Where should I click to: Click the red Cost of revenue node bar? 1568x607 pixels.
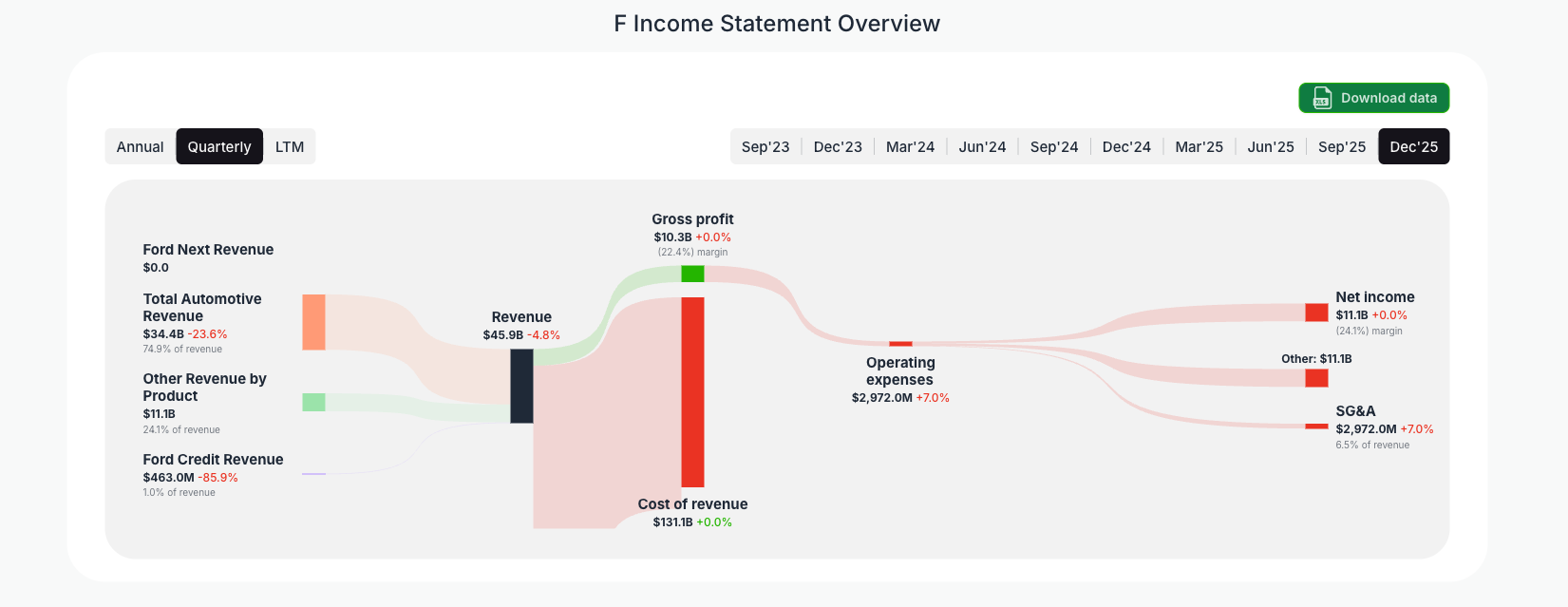(691, 389)
